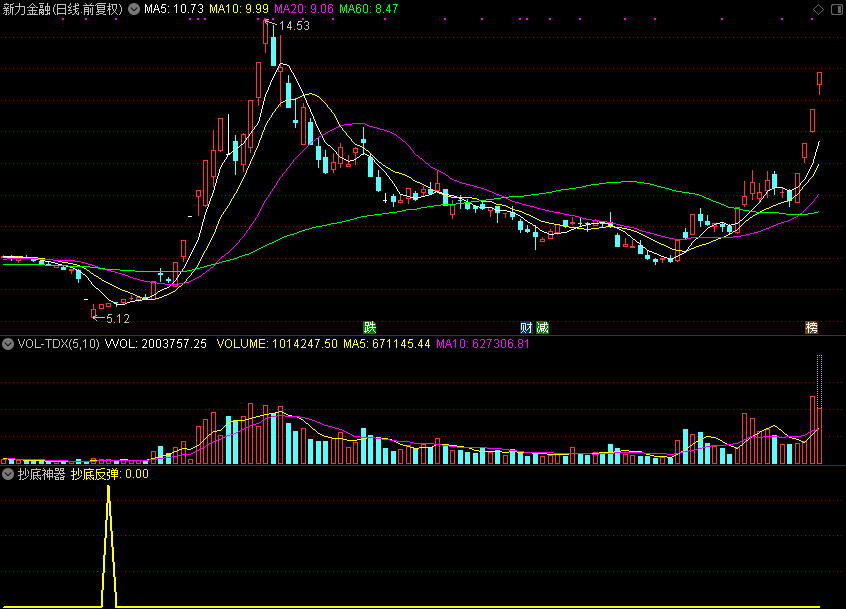The height and width of the screenshot is (609, 846).
Task: Click the 14.53 high price label
Action: pos(294,25)
